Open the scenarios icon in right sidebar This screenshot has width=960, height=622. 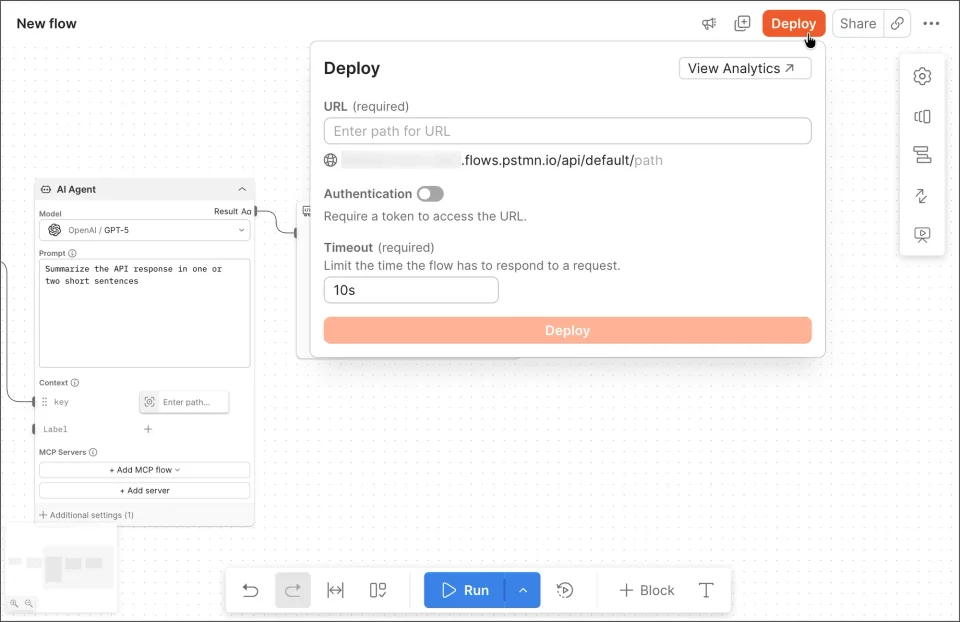pos(922,116)
